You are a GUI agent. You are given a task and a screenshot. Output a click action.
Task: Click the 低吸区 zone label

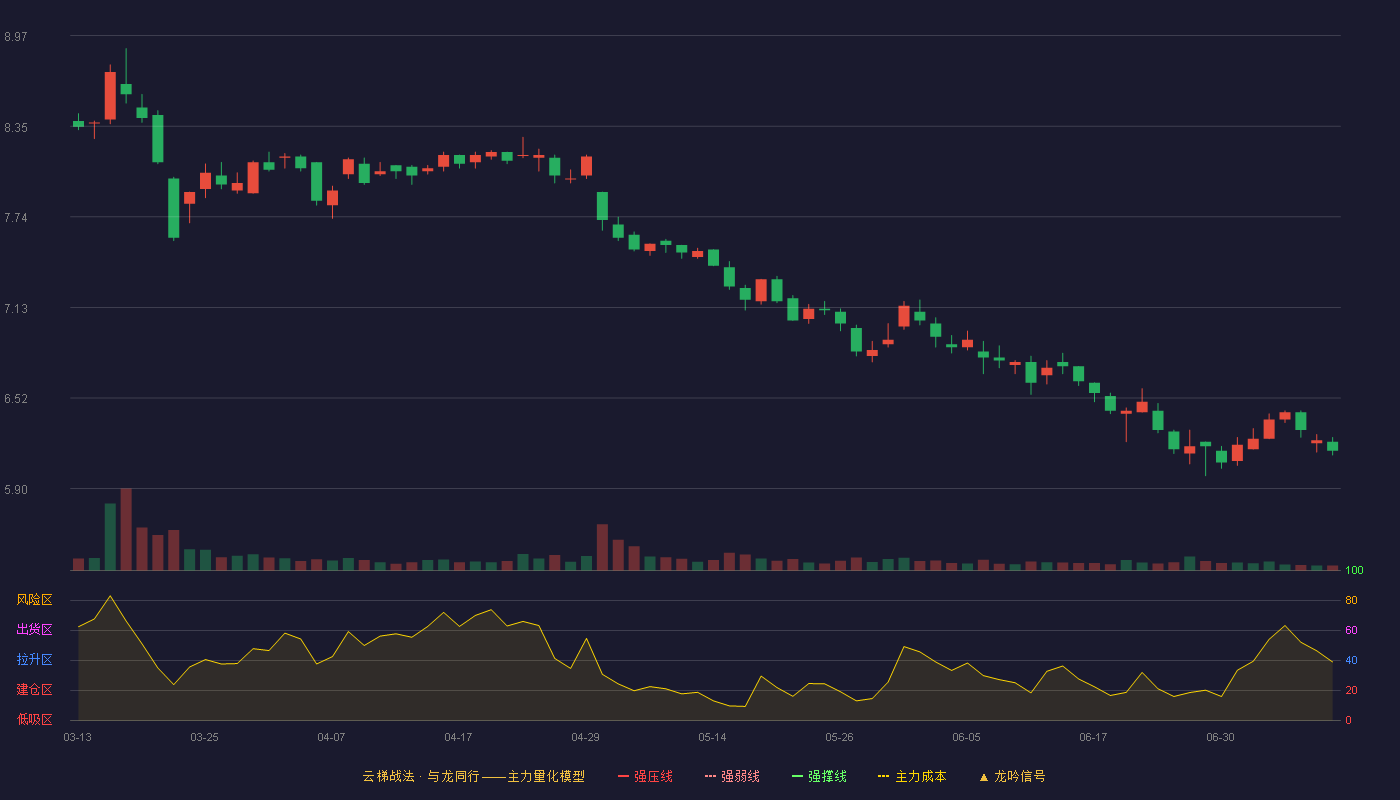[x=34, y=719]
